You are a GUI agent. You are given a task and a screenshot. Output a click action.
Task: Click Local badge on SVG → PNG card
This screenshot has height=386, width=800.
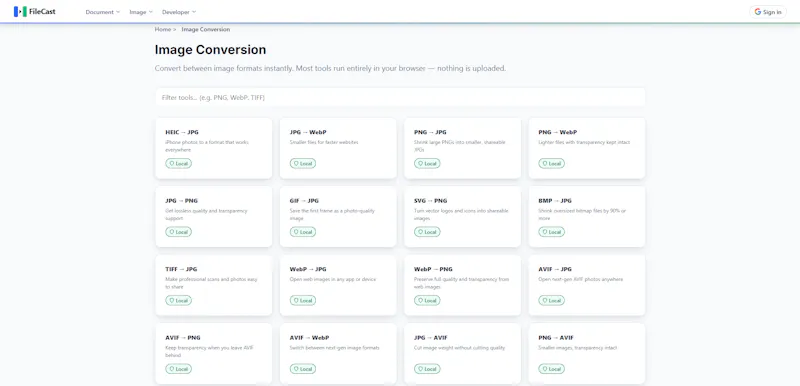coord(428,232)
